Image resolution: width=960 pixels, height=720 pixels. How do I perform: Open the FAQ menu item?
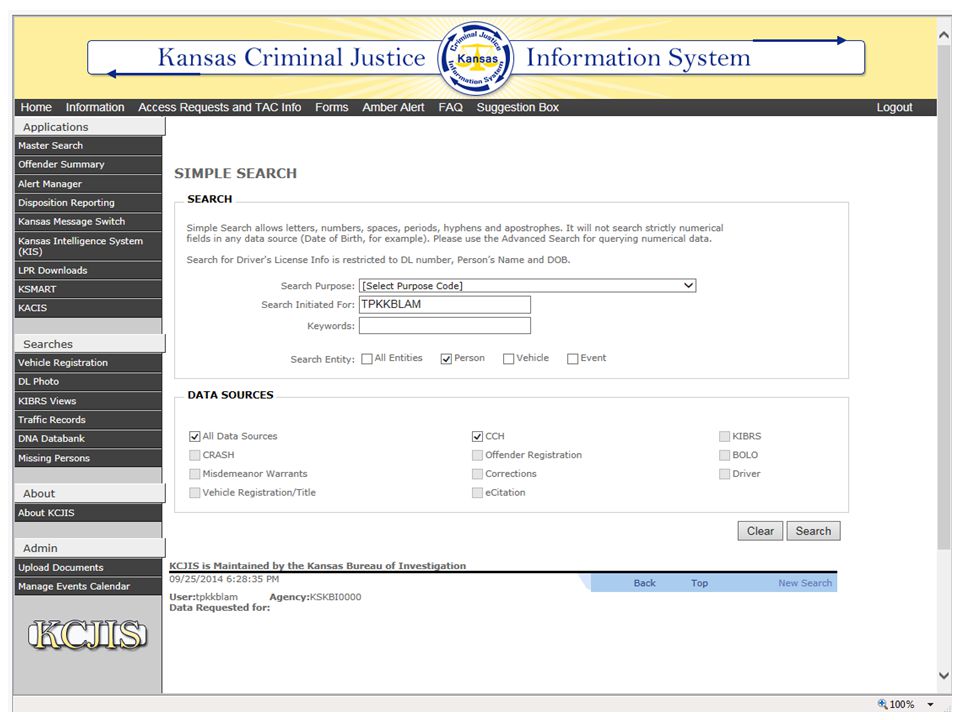point(451,107)
